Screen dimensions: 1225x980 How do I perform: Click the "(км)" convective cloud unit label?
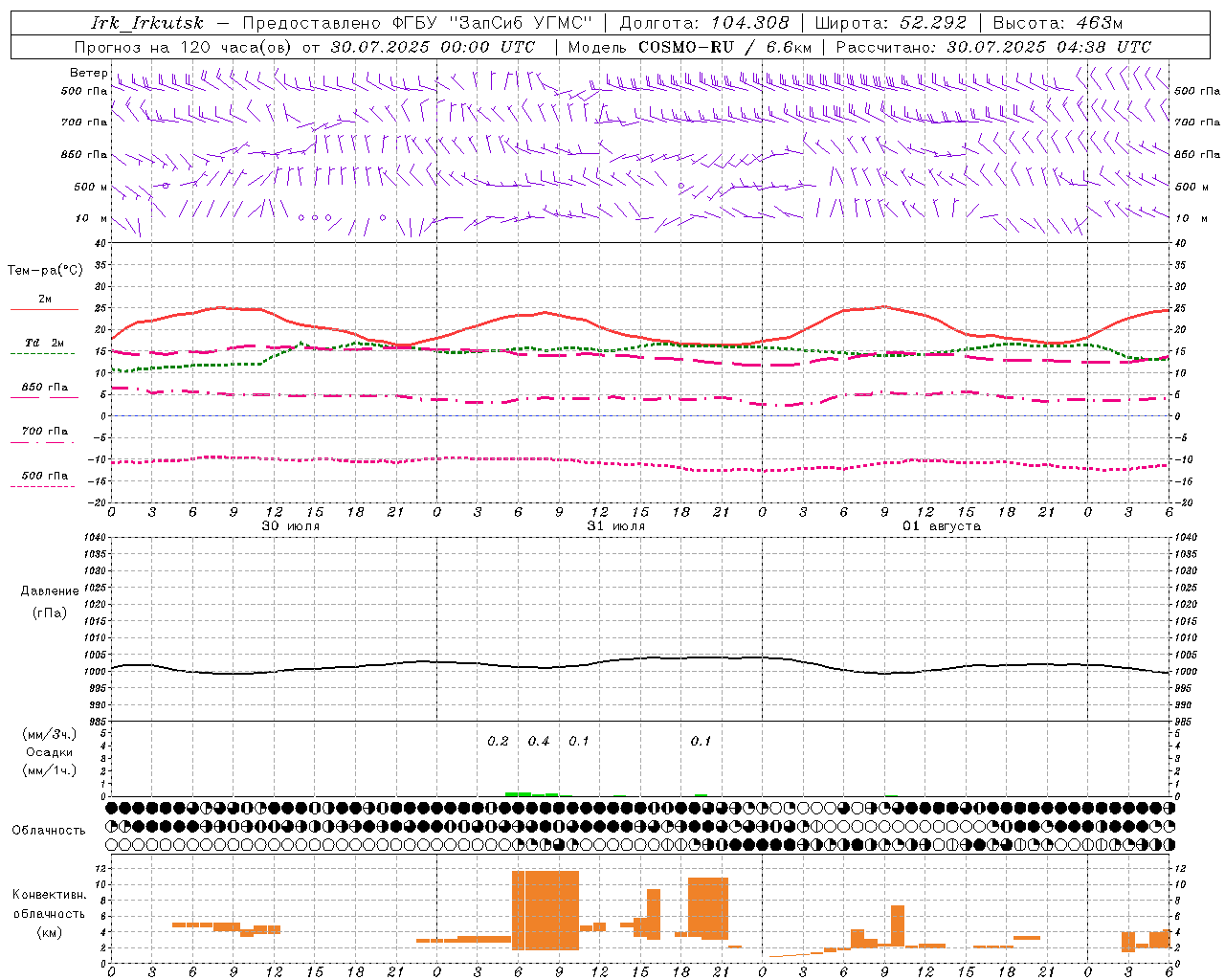50,932
